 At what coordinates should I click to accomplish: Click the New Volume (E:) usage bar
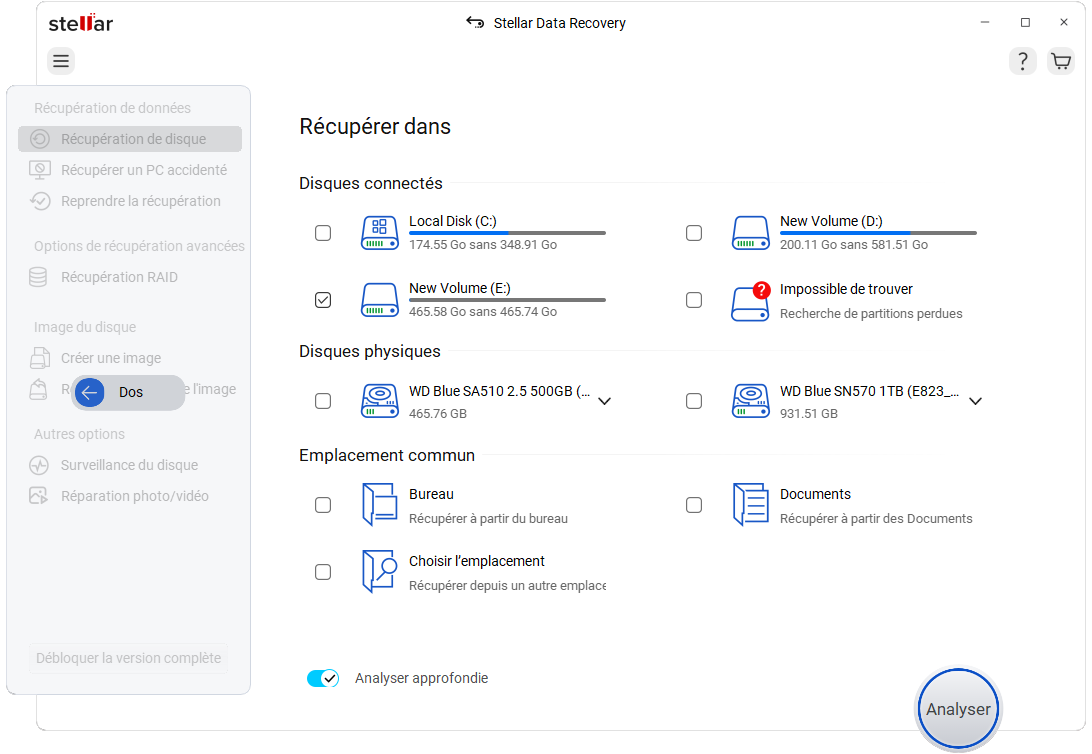coord(507,300)
